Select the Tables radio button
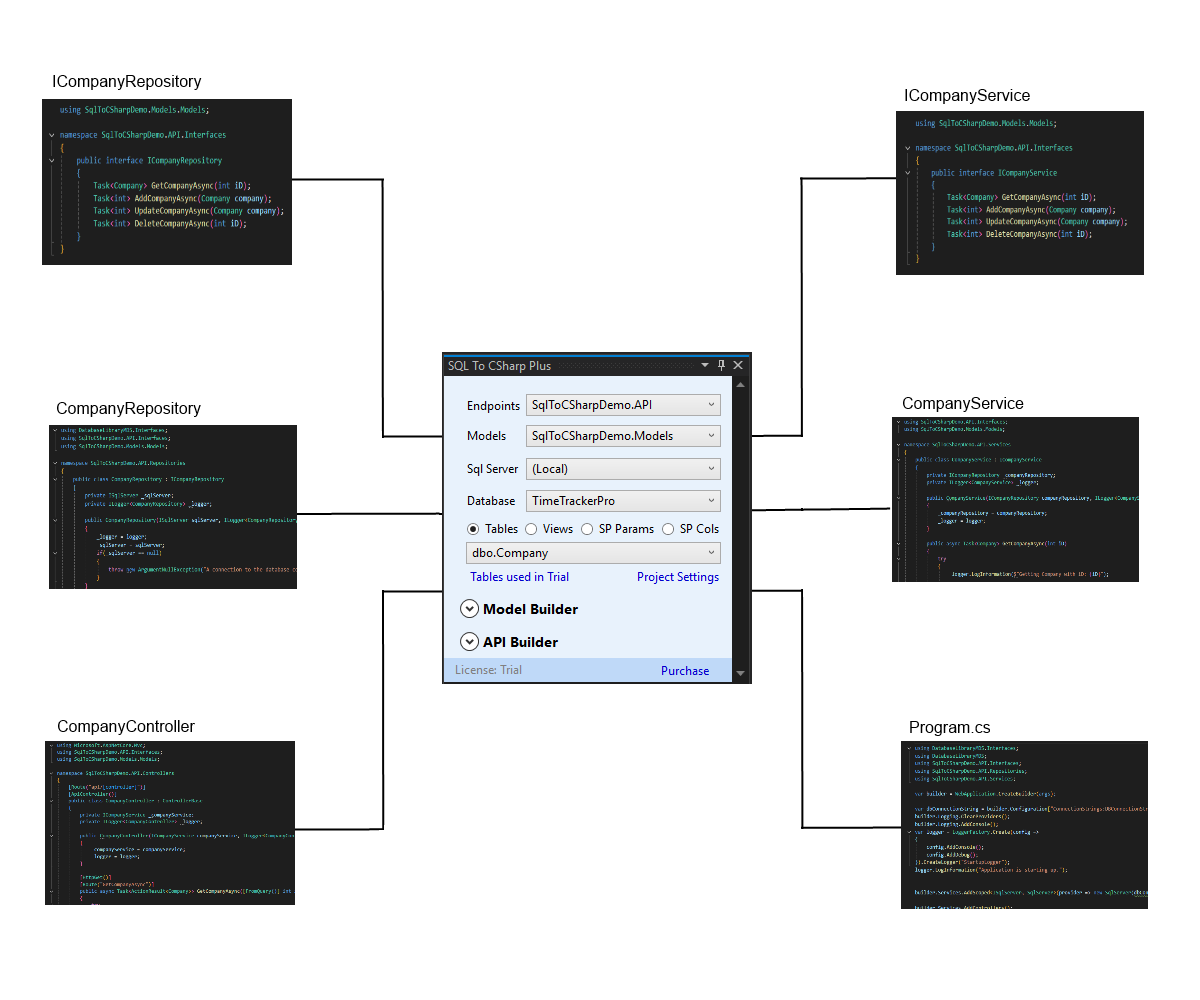Viewport: 1200px width, 1000px height. point(473,529)
